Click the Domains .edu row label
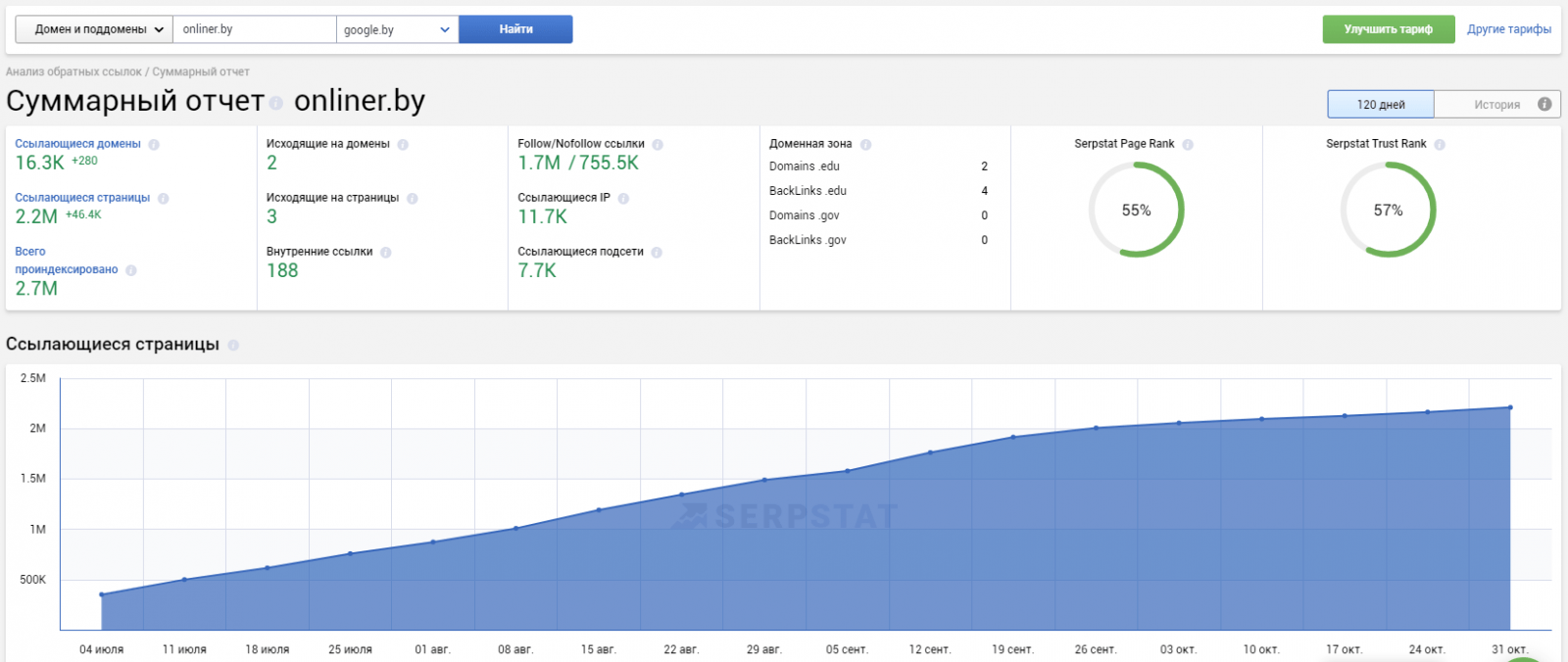The height and width of the screenshot is (662, 1568). tap(805, 166)
